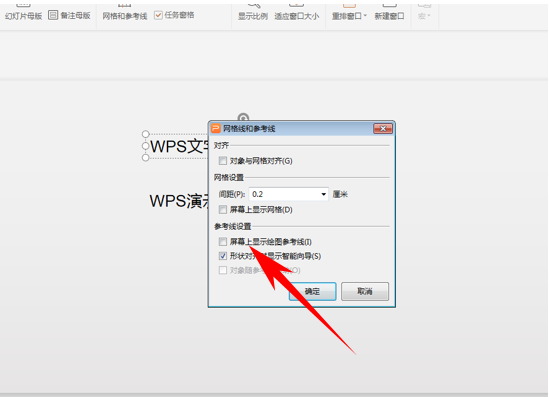The image size is (549, 397).
Task: Check 屏幕上显示网格(D) option
Action: [x=223, y=209]
